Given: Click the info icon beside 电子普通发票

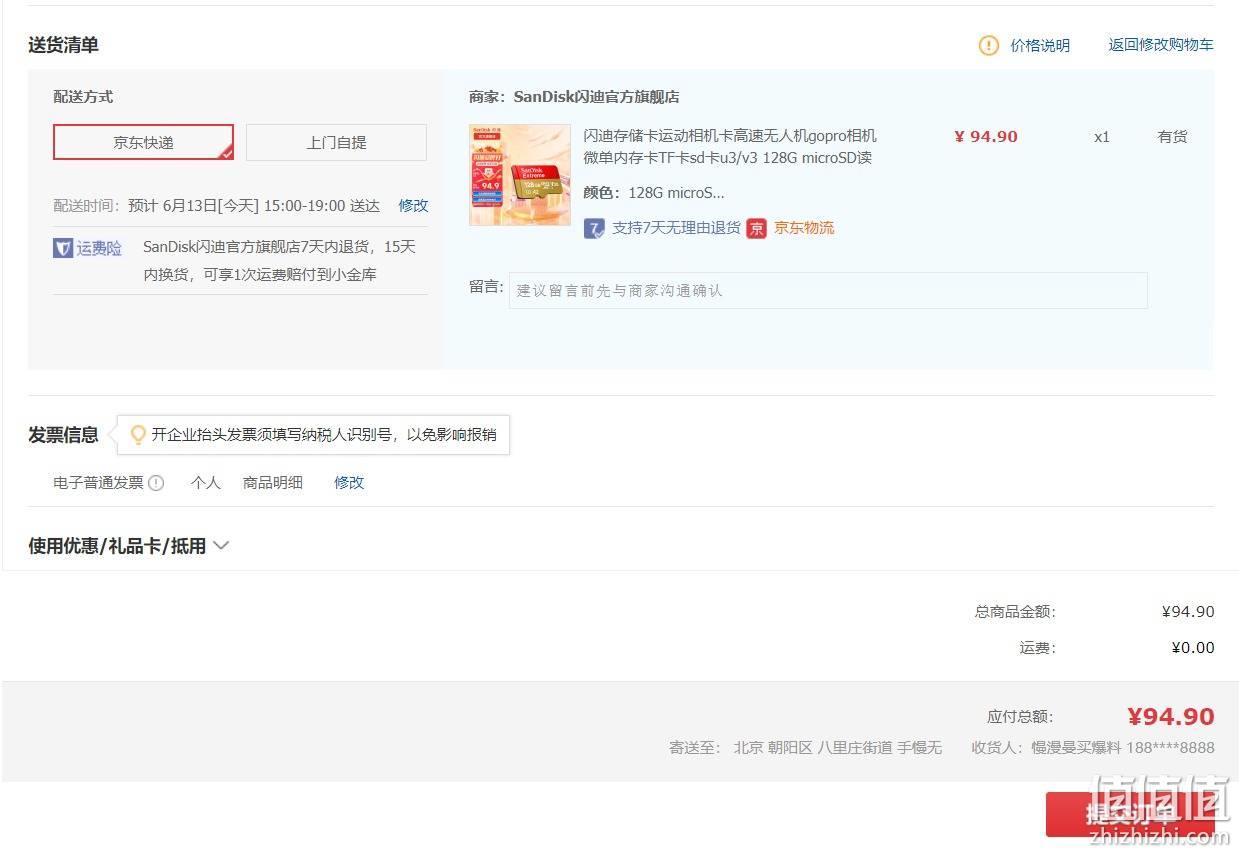Looking at the screenshot, I should (x=156, y=483).
